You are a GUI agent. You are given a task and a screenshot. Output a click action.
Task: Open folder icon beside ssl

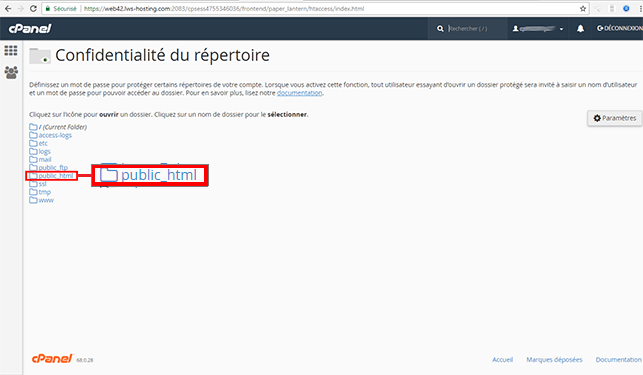coord(33,184)
